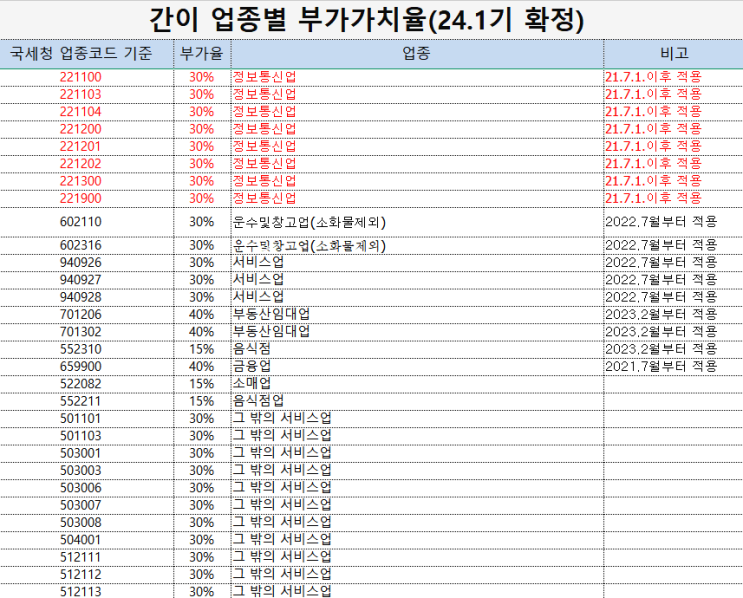This screenshot has height=598, width=743.
Task: Click '서비스업' in row 940928
Action: coord(258,297)
